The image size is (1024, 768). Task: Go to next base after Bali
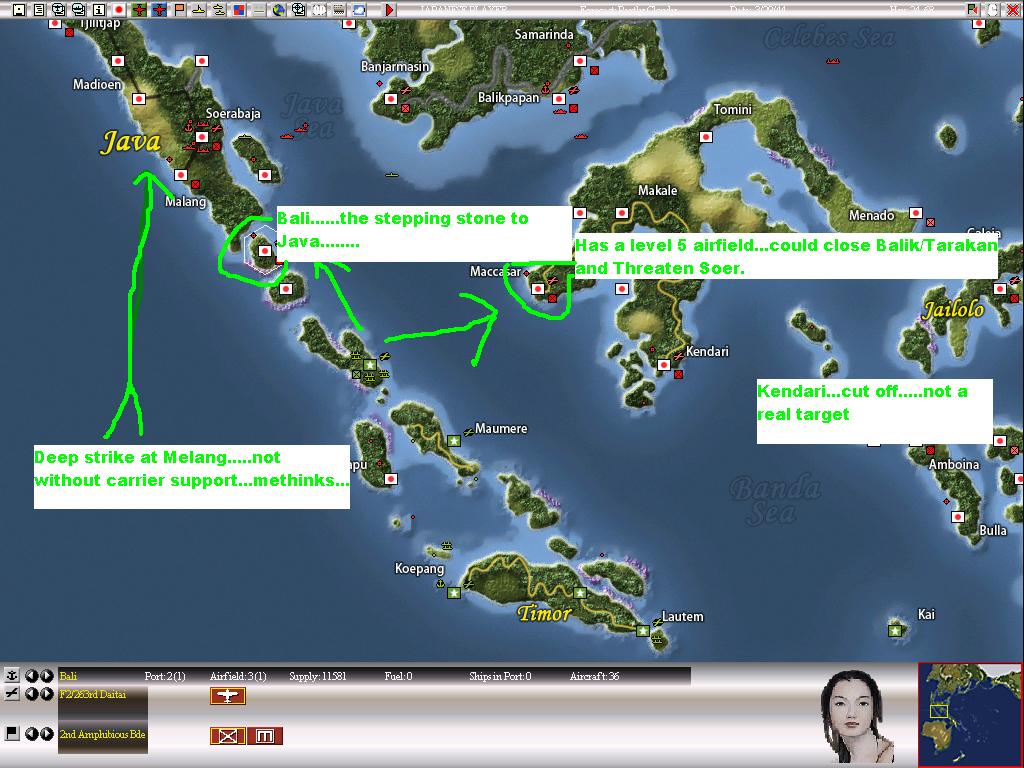click(x=47, y=676)
